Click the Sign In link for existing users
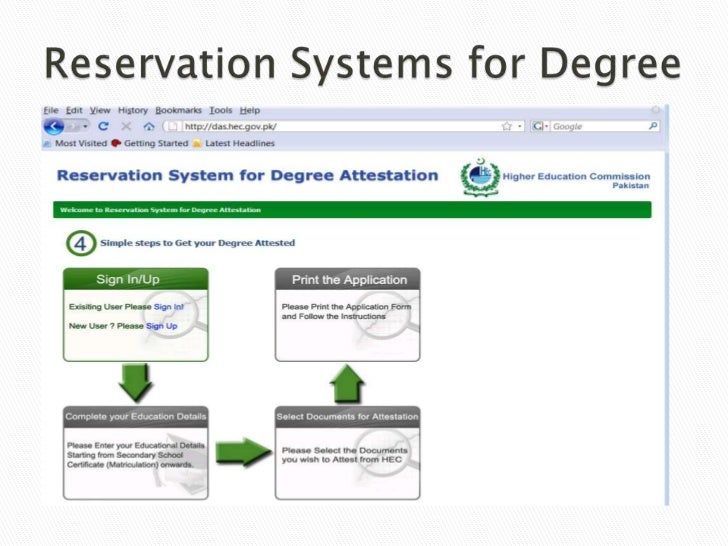Image resolution: width=728 pixels, height=546 pixels. [169, 307]
